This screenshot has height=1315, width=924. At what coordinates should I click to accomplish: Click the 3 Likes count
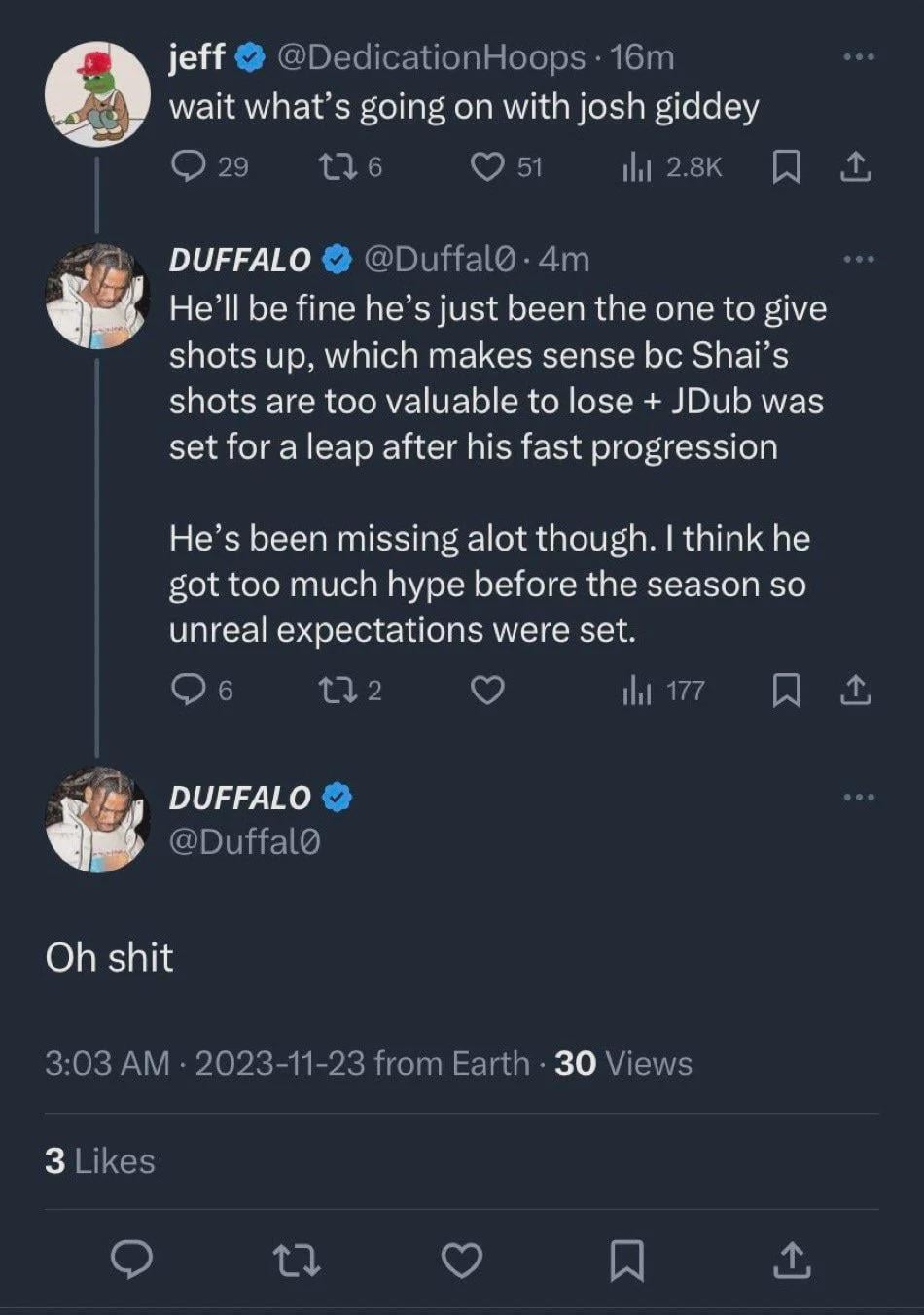pyautogui.click(x=100, y=1160)
